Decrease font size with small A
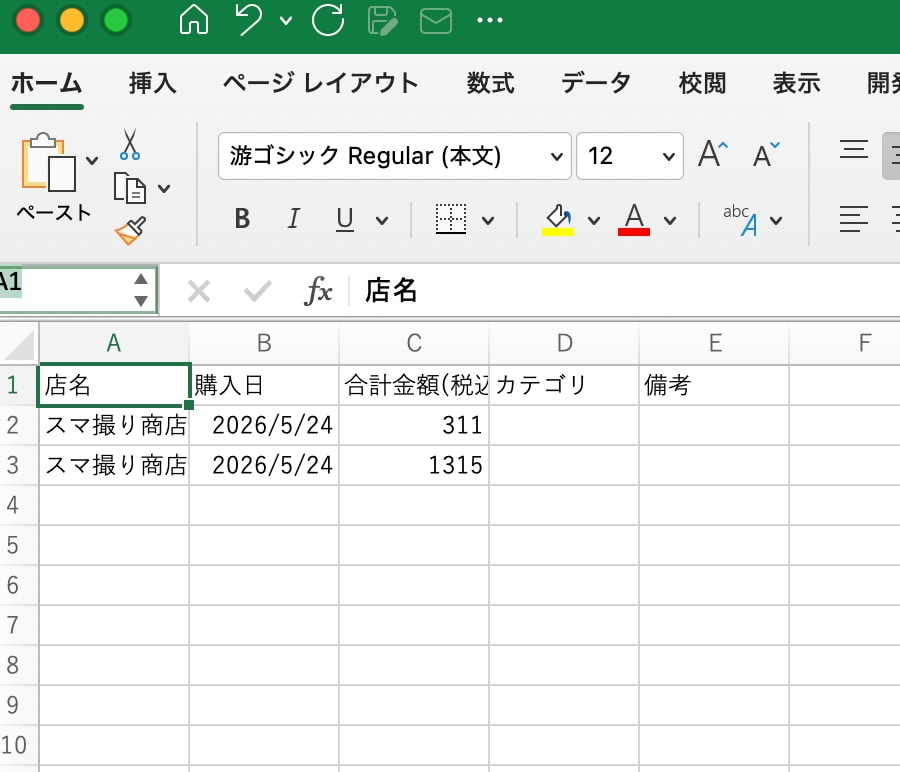This screenshot has width=900, height=772. click(x=766, y=154)
